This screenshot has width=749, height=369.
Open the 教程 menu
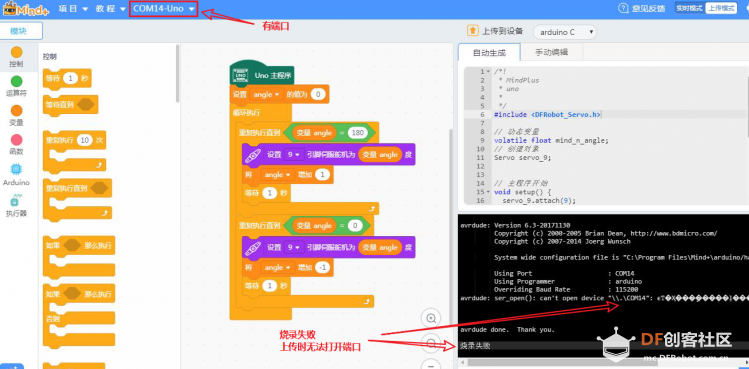coord(110,9)
